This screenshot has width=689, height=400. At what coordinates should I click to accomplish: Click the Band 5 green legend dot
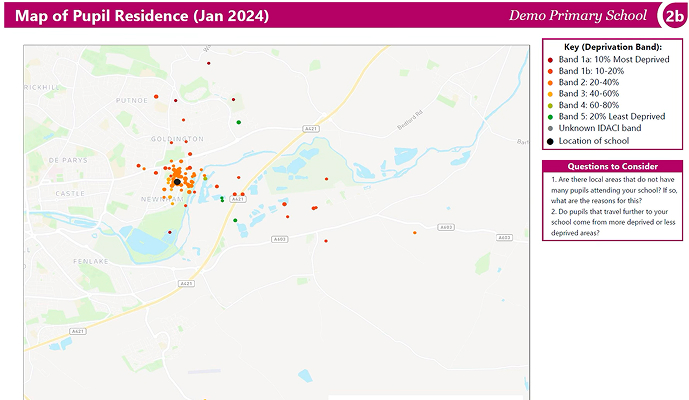pyautogui.click(x=550, y=117)
